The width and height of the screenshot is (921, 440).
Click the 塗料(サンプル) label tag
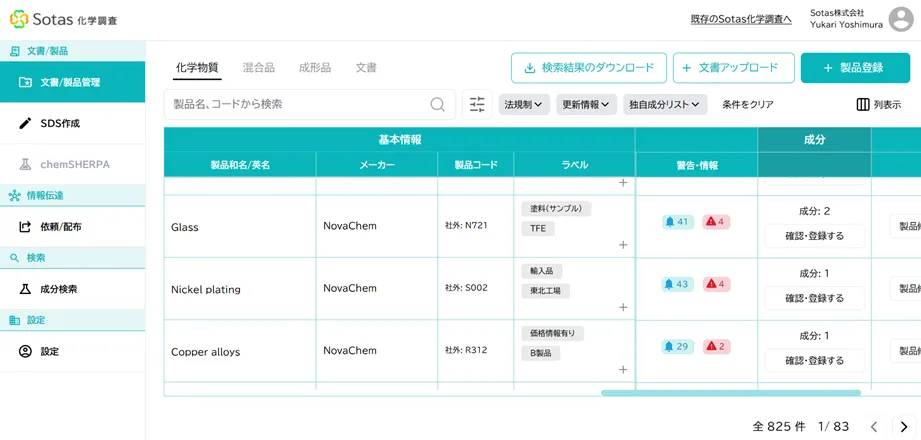556,209
